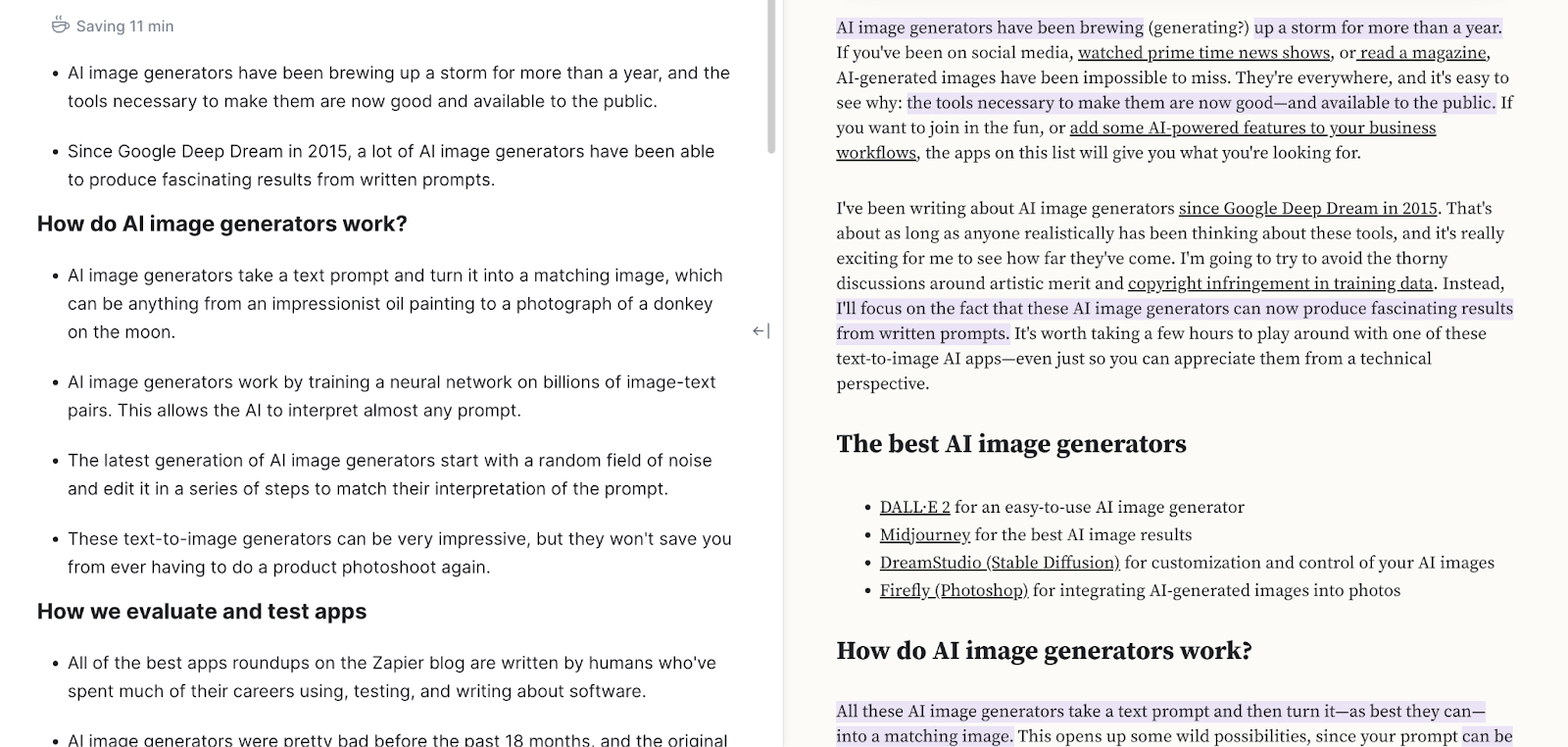Image resolution: width=1568 pixels, height=747 pixels.
Task: Click summary bullet about donkey on the moon
Action: click(395, 303)
